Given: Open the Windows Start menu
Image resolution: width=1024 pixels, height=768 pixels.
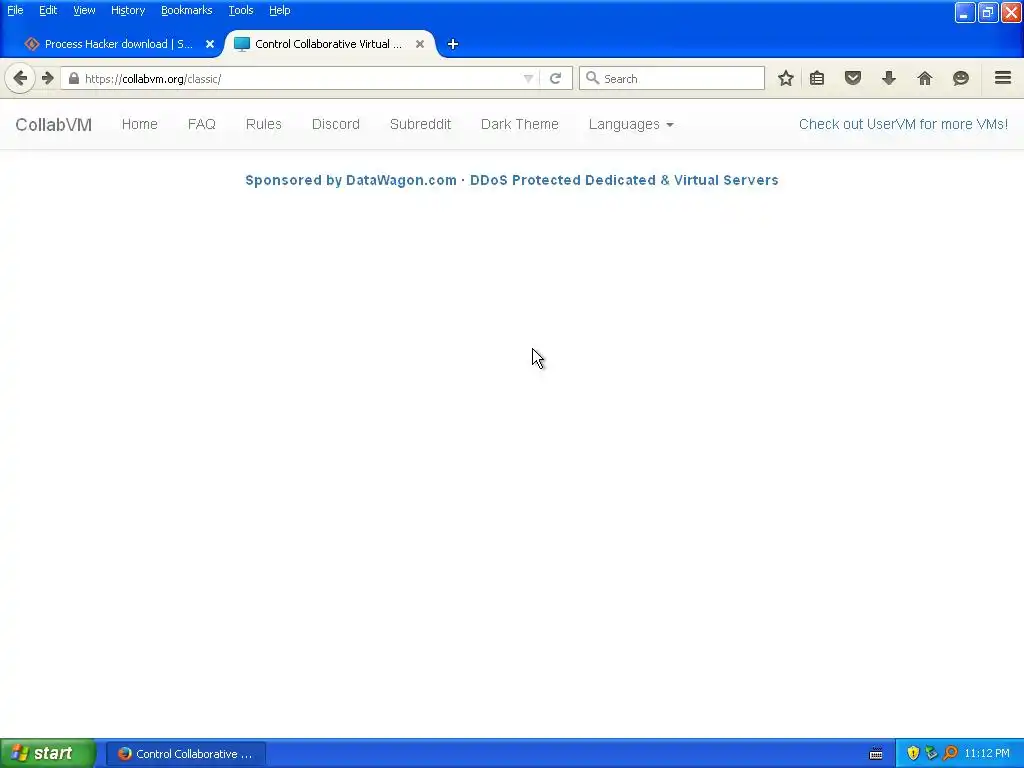Looking at the screenshot, I should tap(48, 754).
